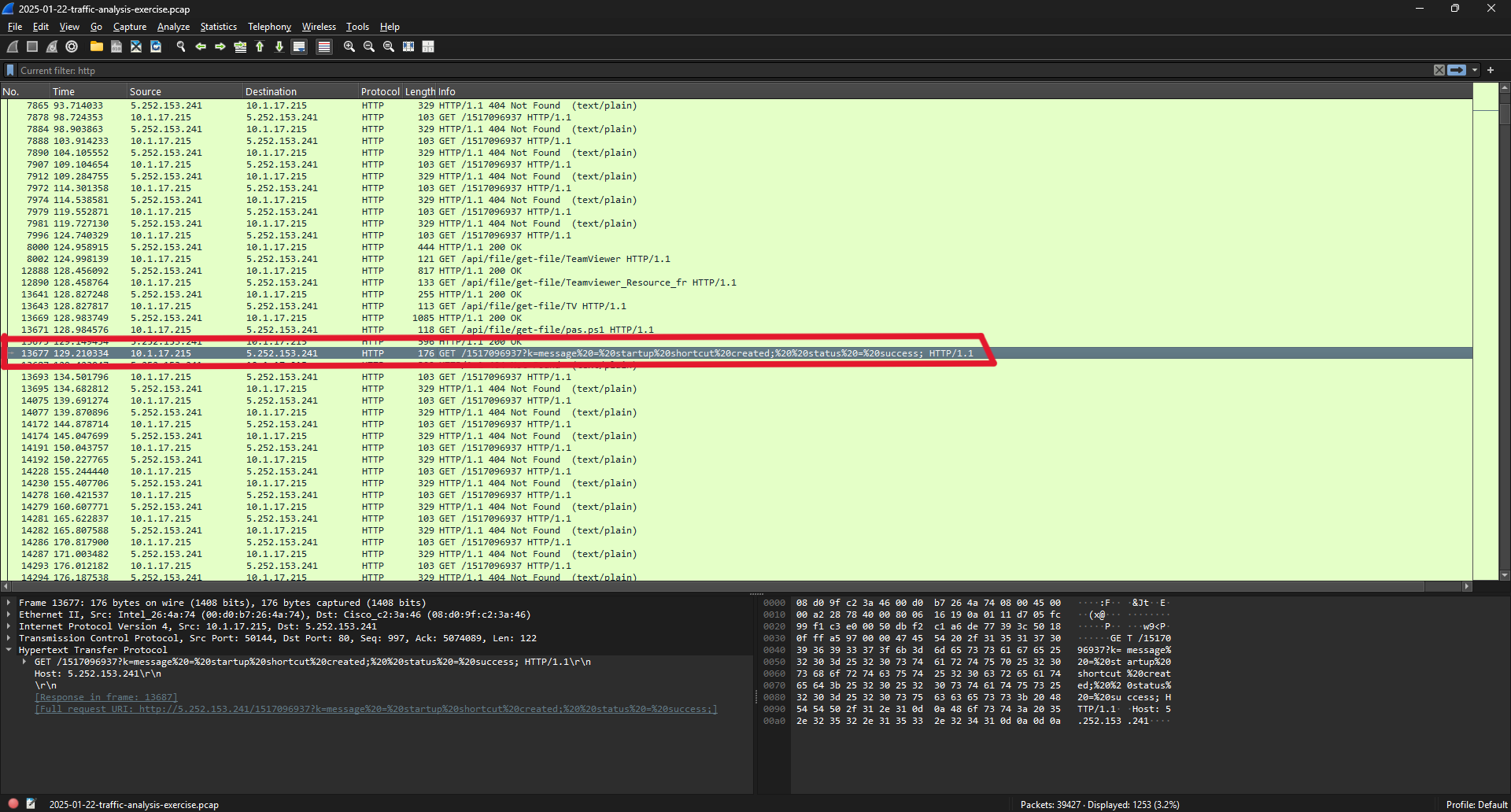This screenshot has height=812, width=1511.
Task: Collapse the Hypertext Transfer Protocol section
Action: (x=9, y=651)
